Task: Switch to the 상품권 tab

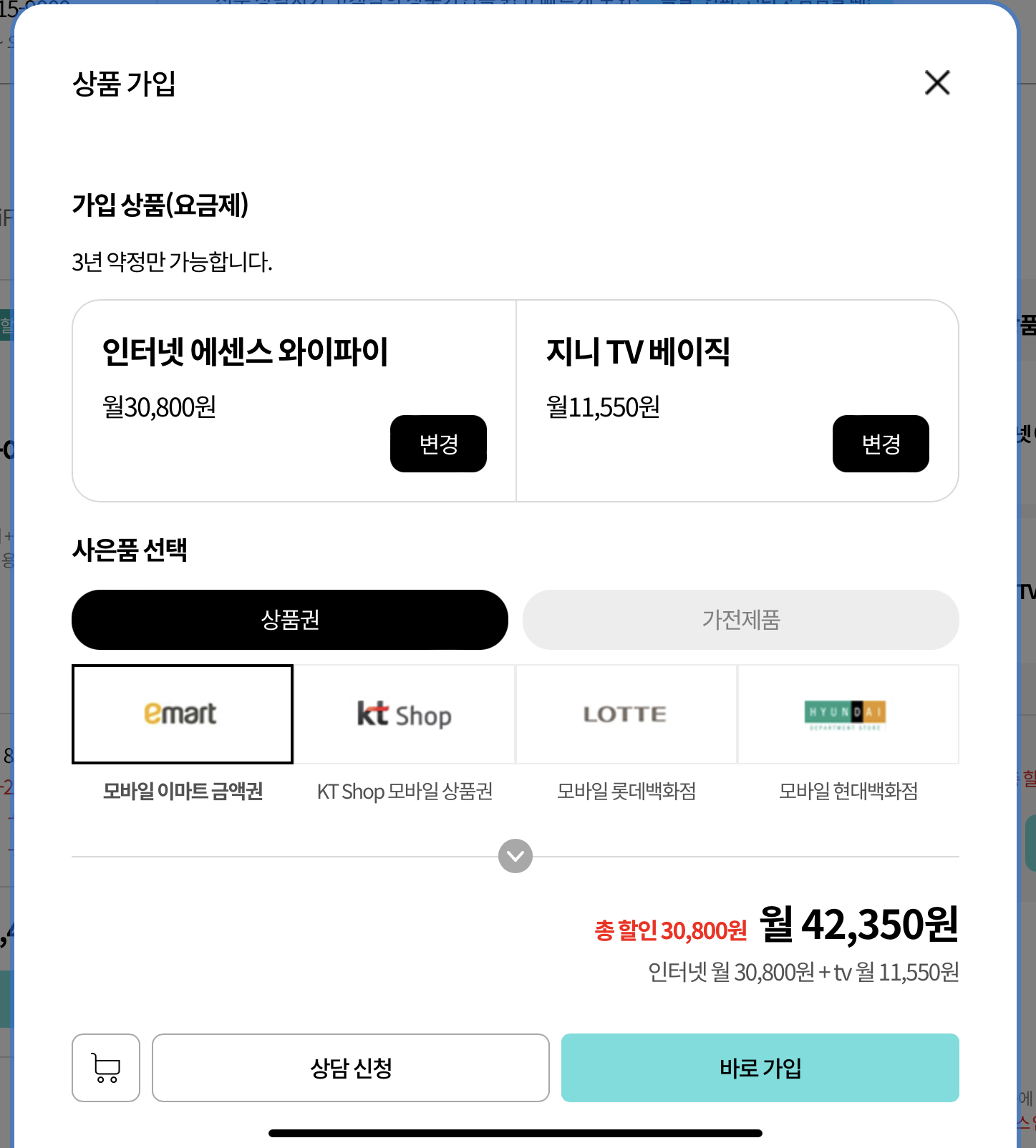Action: pyautogui.click(x=290, y=620)
